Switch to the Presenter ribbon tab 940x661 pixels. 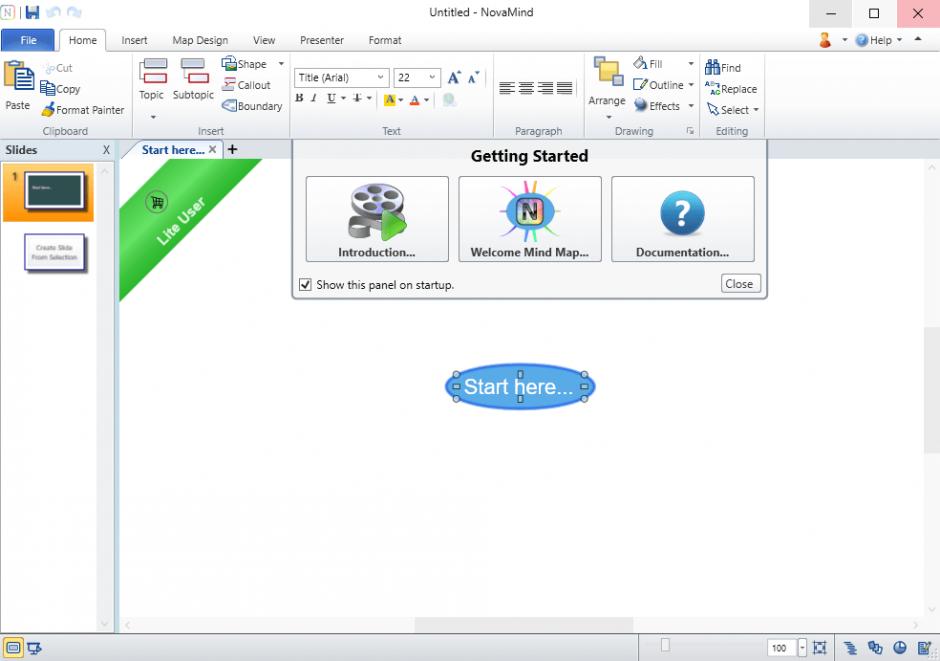(x=322, y=40)
